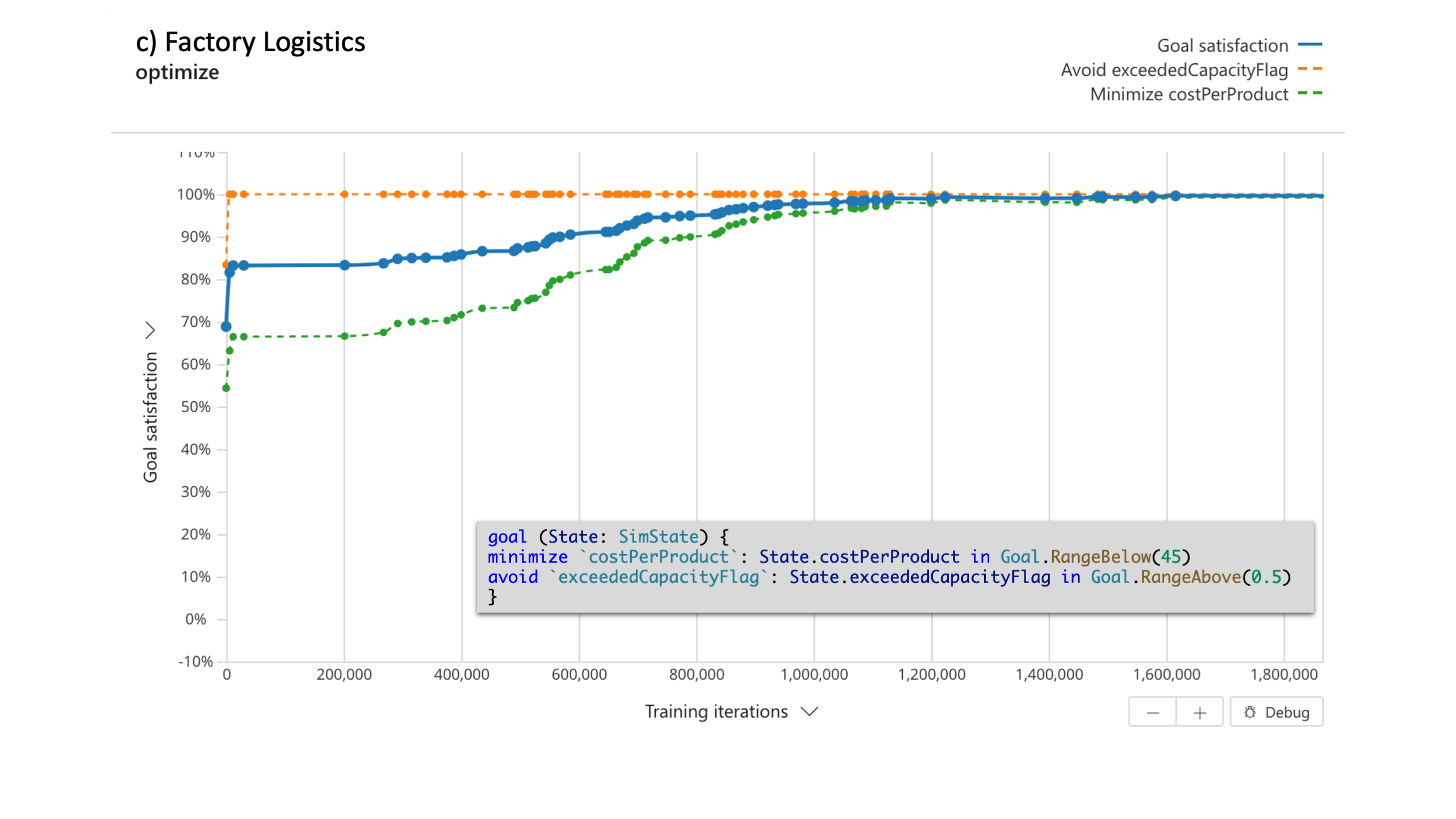Image resolution: width=1456 pixels, height=819 pixels.
Task: Toggle the Avoid exceededCapacityFlag legend entry
Action: 1191,70
